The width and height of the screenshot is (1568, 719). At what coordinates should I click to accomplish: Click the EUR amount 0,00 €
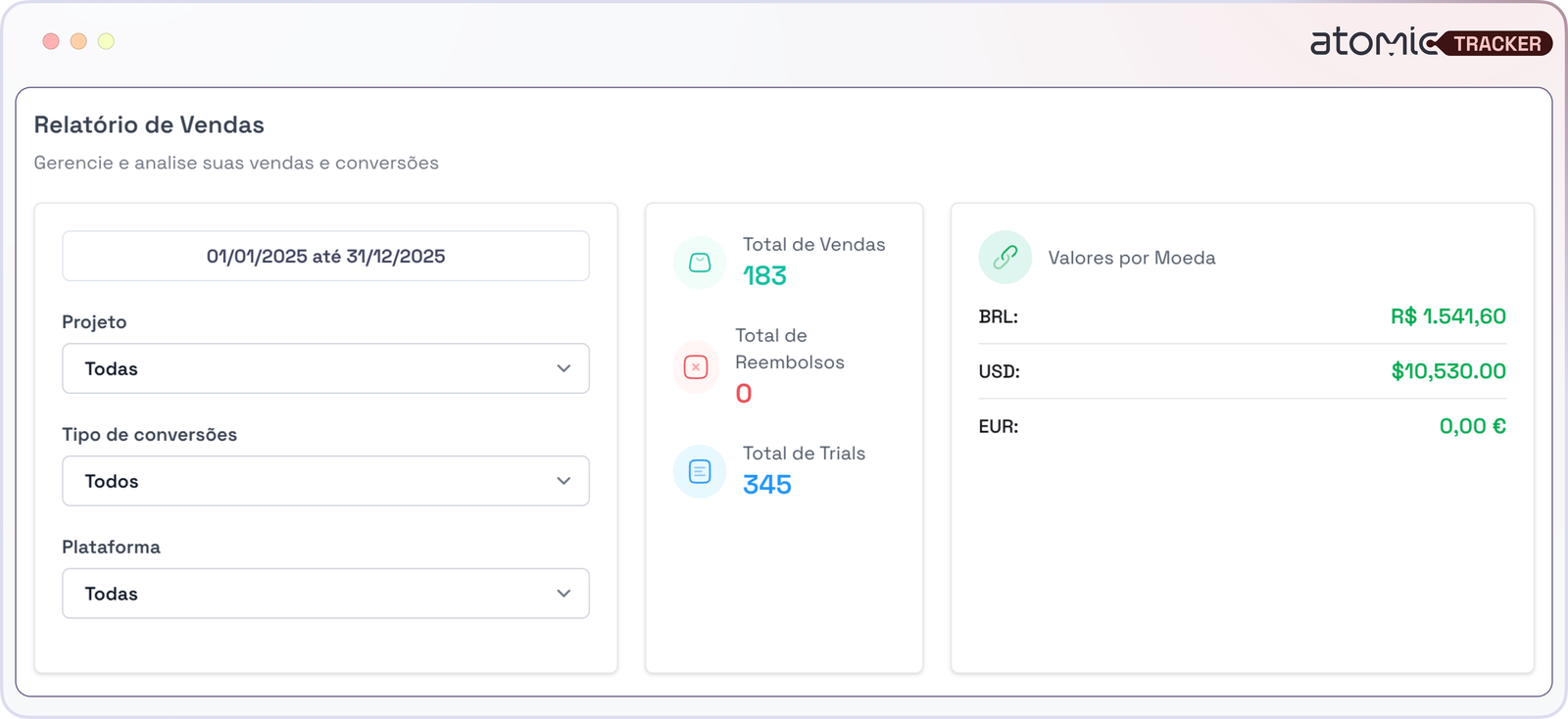coord(1472,426)
